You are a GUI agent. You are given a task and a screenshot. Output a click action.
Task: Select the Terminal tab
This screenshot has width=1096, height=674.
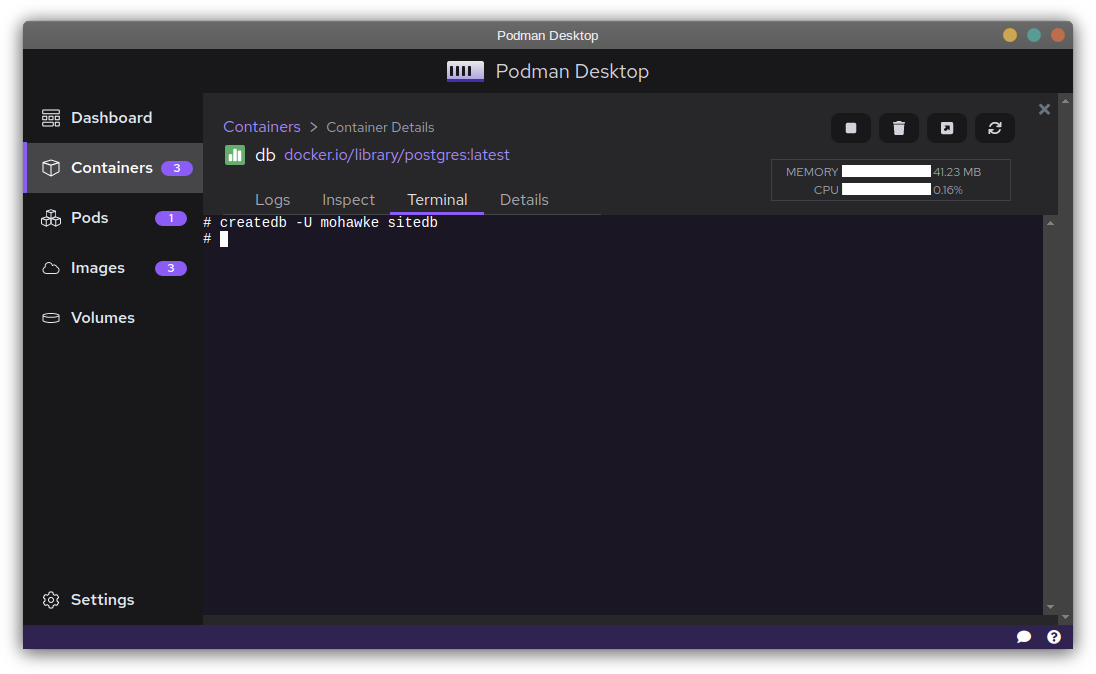click(x=437, y=200)
